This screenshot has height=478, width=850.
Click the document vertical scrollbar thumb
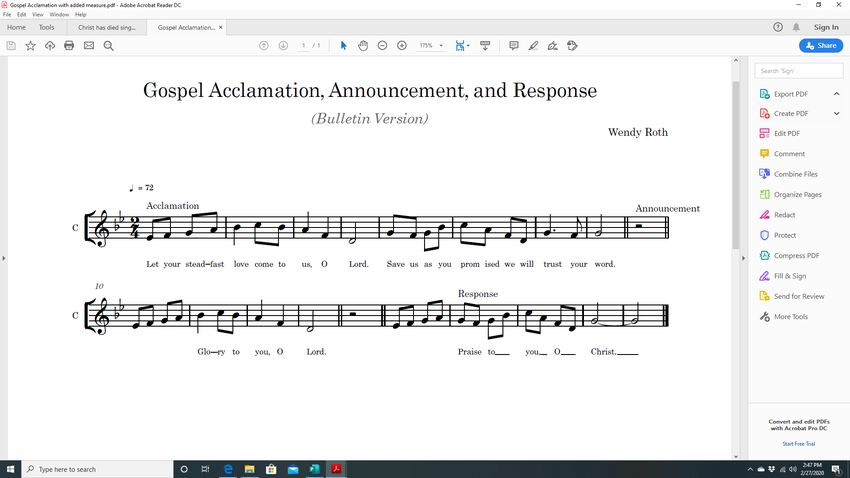pyautogui.click(x=736, y=165)
